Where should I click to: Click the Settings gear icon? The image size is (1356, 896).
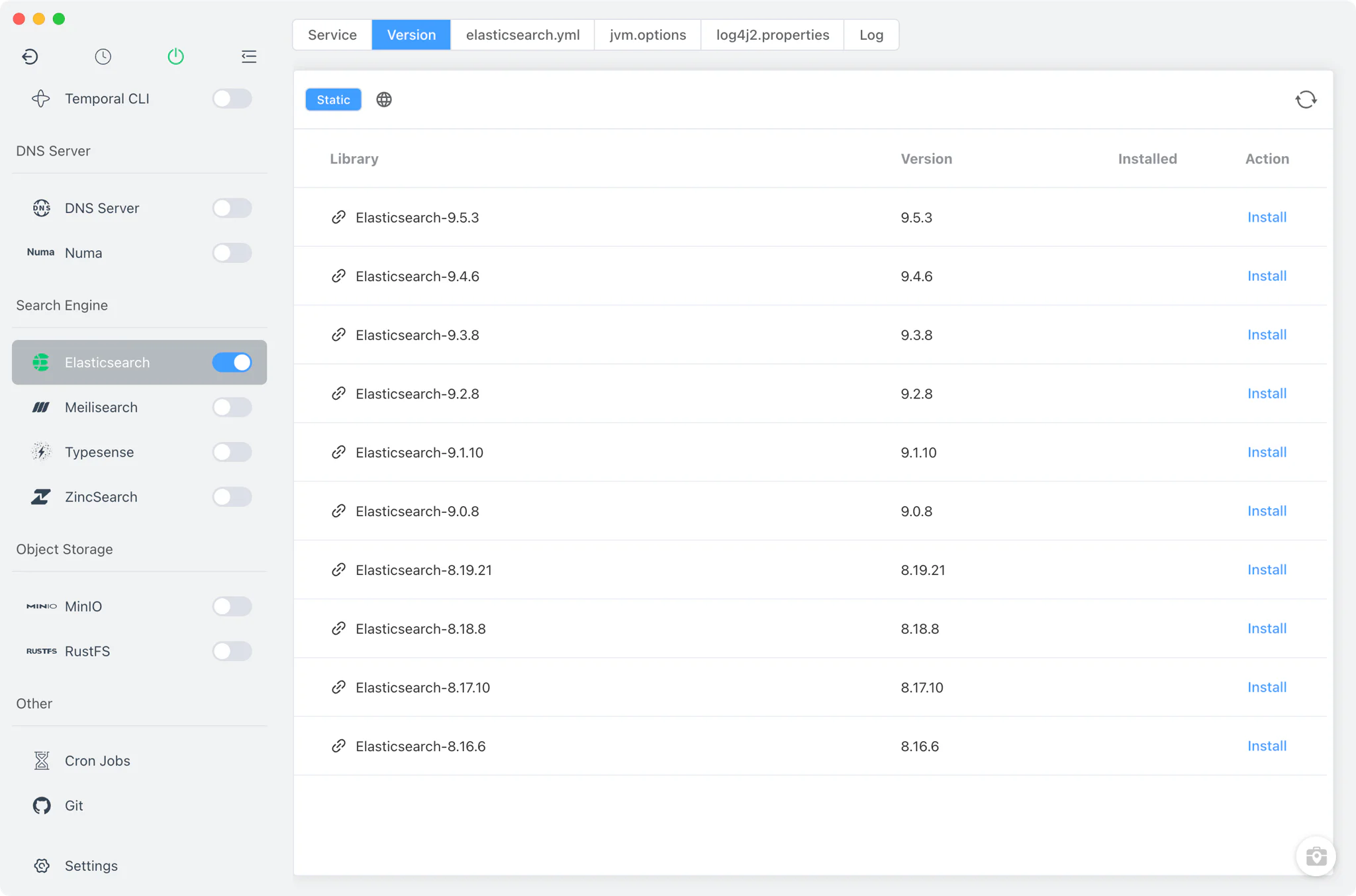[x=42, y=866]
